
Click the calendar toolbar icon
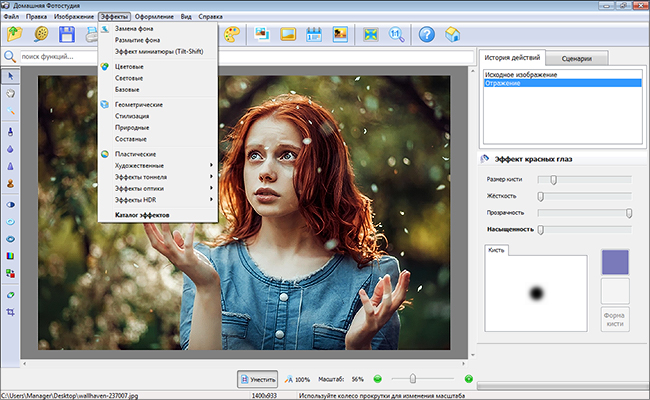(314, 35)
